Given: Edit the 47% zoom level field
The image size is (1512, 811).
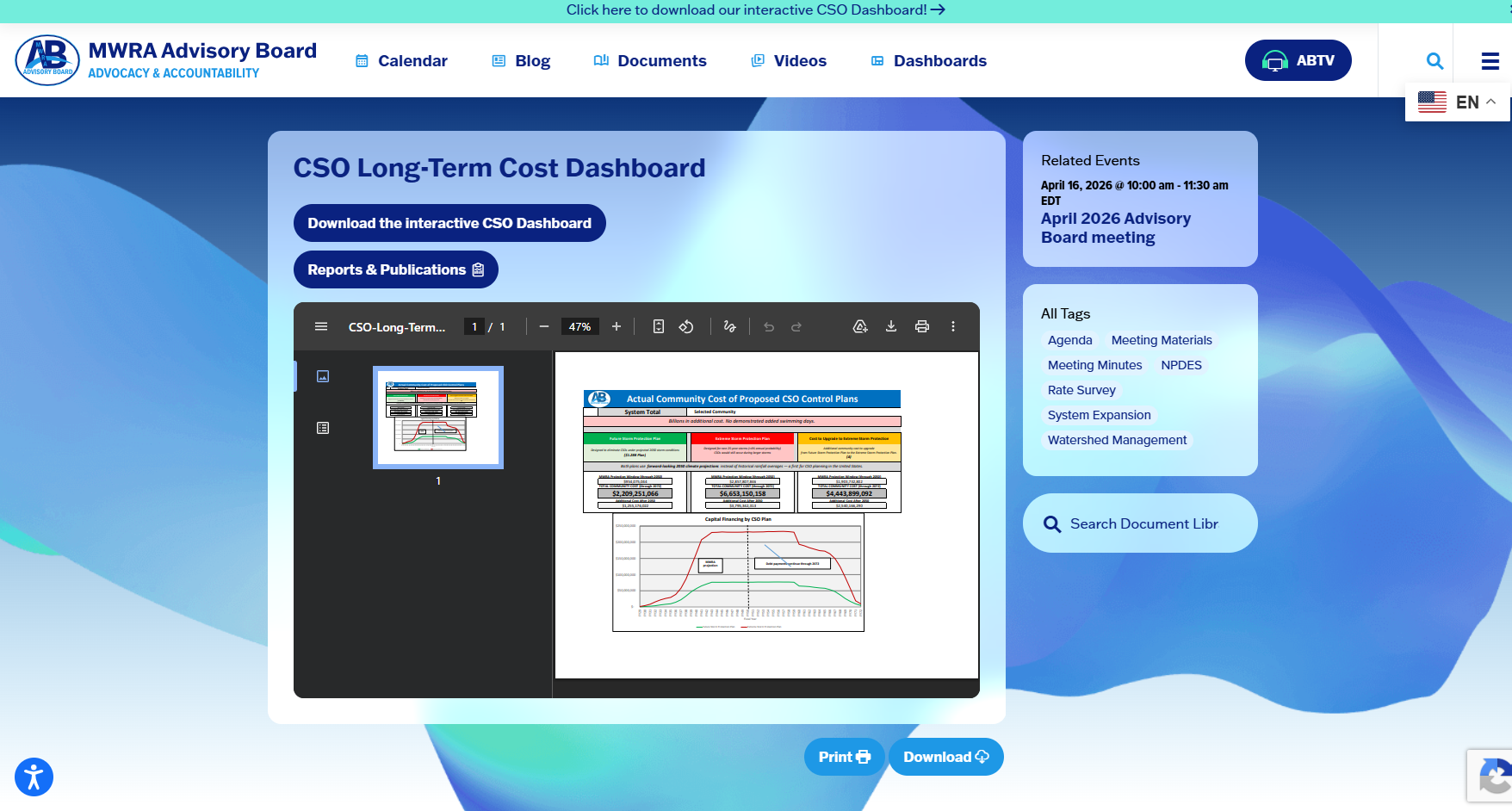Looking at the screenshot, I should tap(579, 326).
